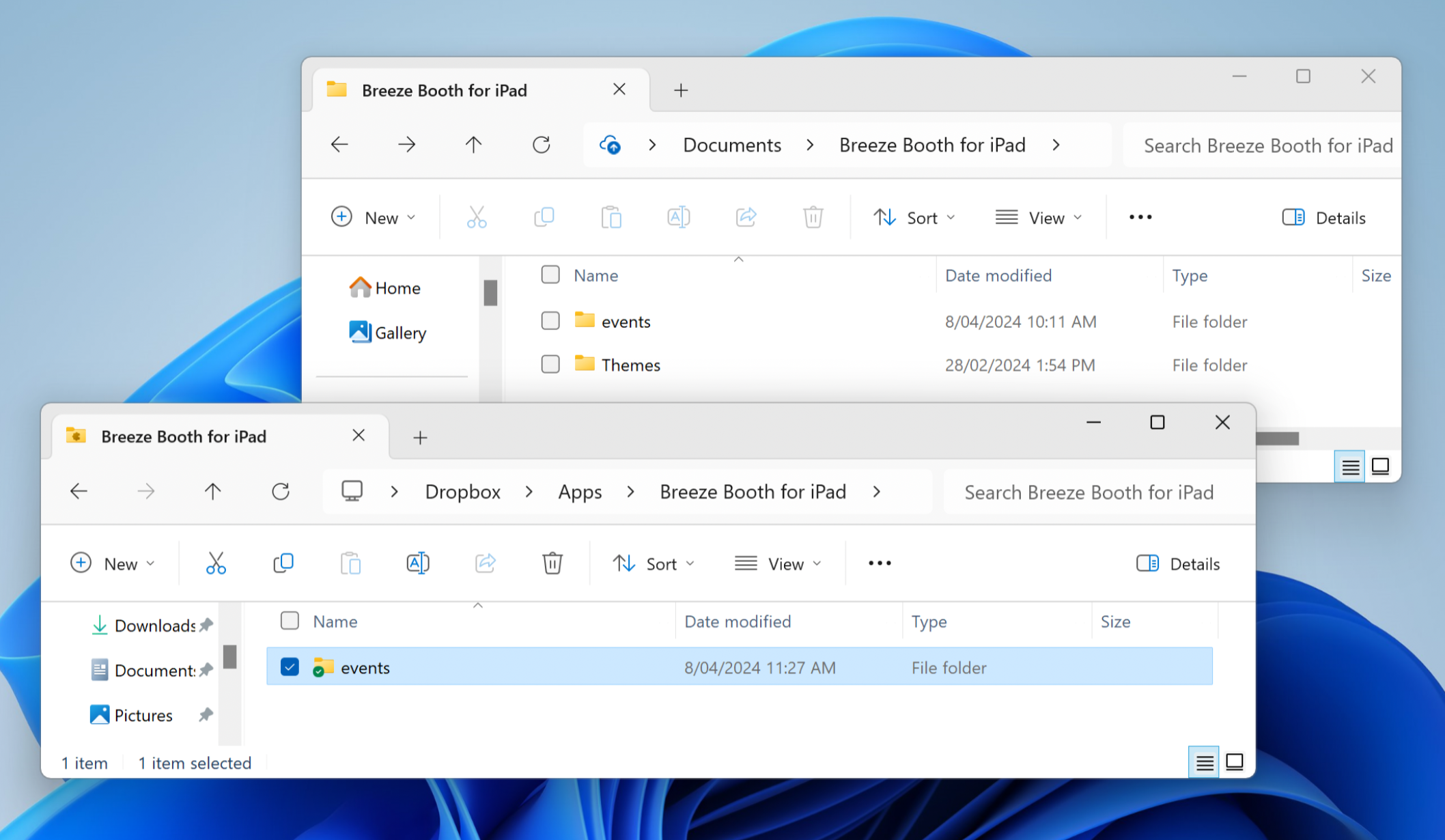Expand the New menu in the Documents window

click(374, 218)
